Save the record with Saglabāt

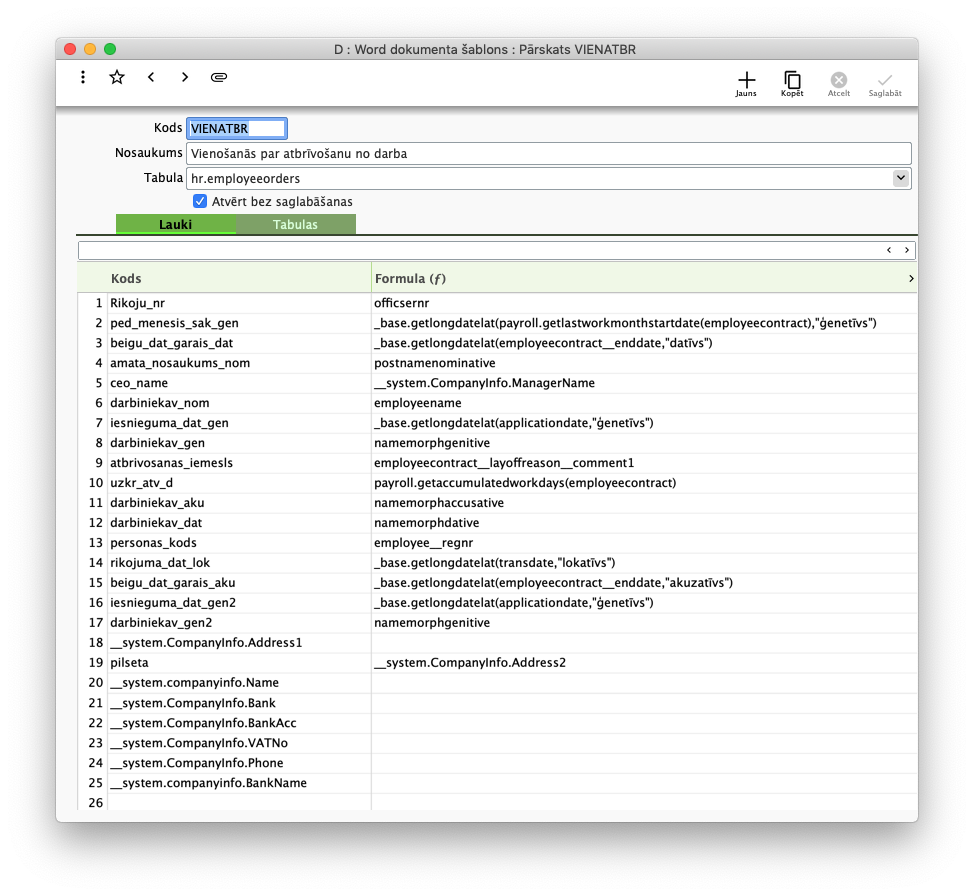click(x=885, y=84)
